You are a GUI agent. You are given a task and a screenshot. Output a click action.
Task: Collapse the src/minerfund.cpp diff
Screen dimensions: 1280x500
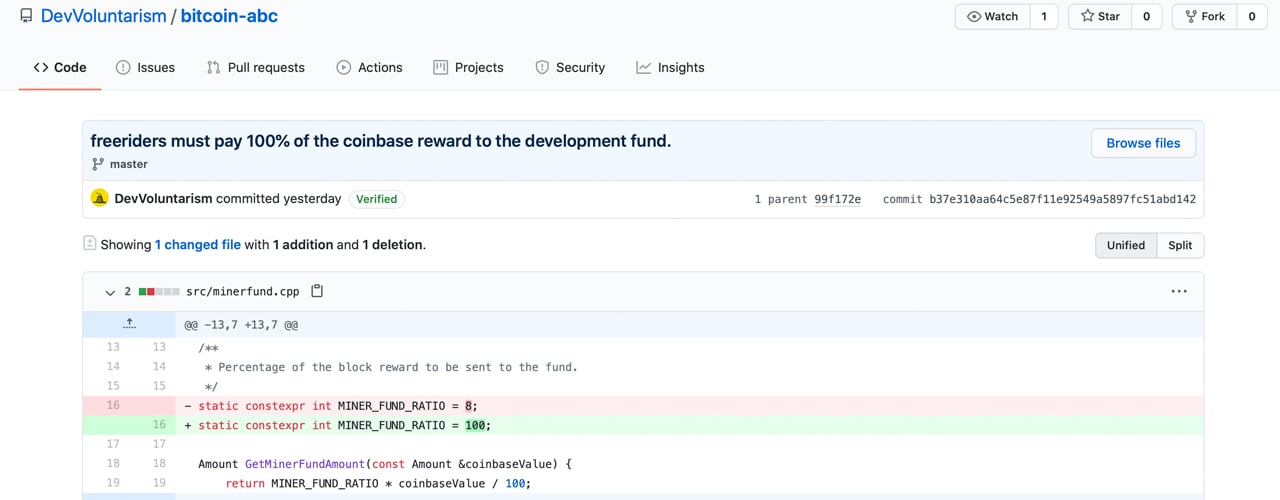coord(110,292)
